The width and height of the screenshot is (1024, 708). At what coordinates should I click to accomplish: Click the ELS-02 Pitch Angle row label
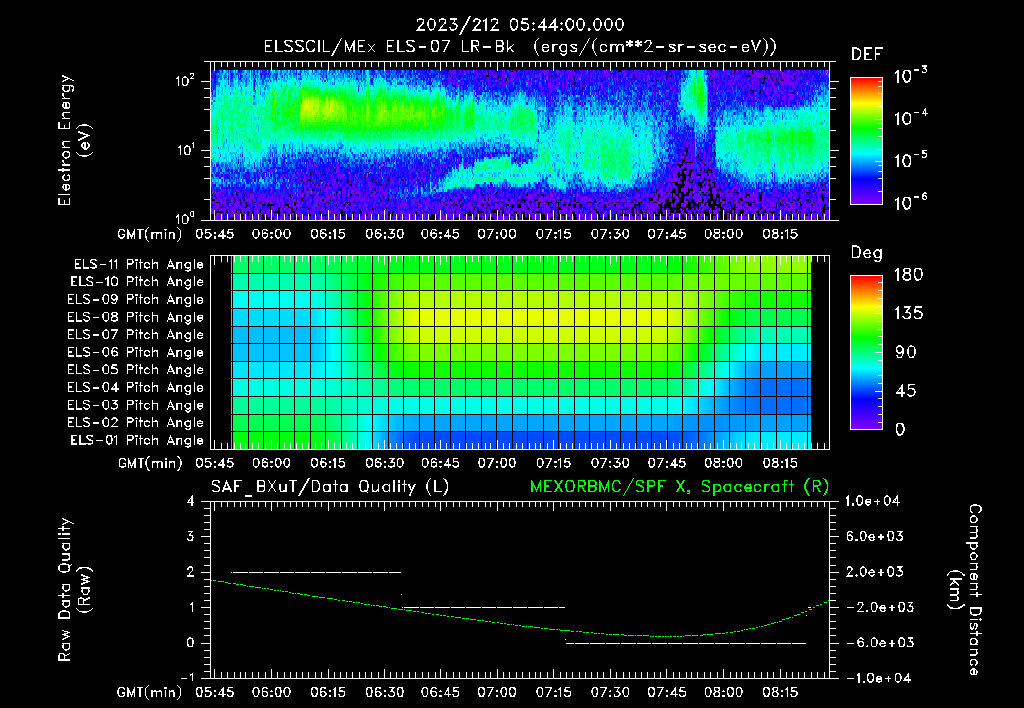click(x=135, y=423)
